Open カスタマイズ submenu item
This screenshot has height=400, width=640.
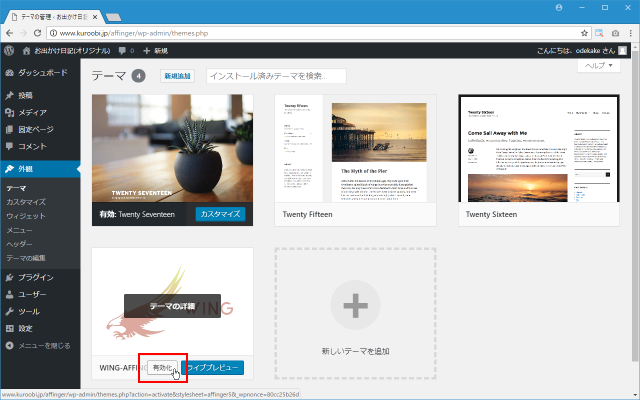(x=26, y=202)
